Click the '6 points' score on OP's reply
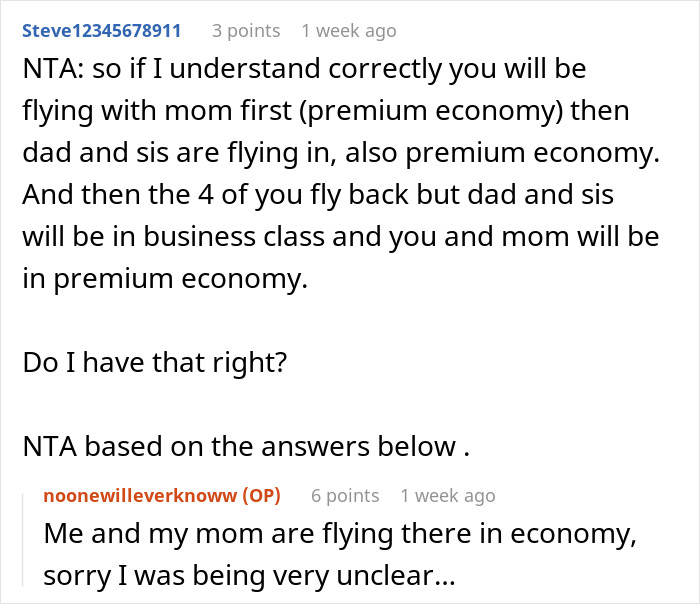The image size is (700, 604). point(345,496)
